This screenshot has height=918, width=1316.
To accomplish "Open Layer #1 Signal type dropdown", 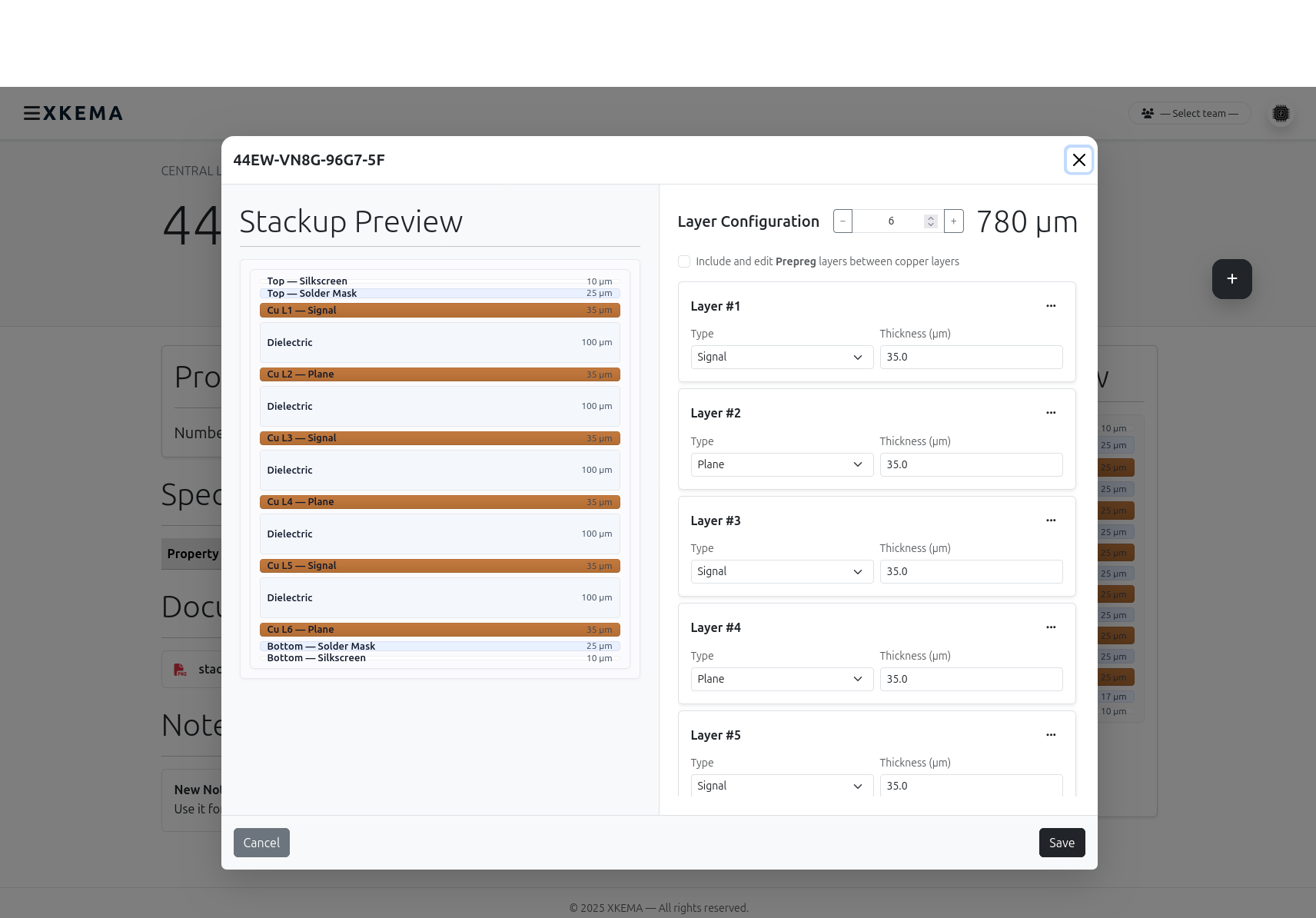I will (781, 357).
